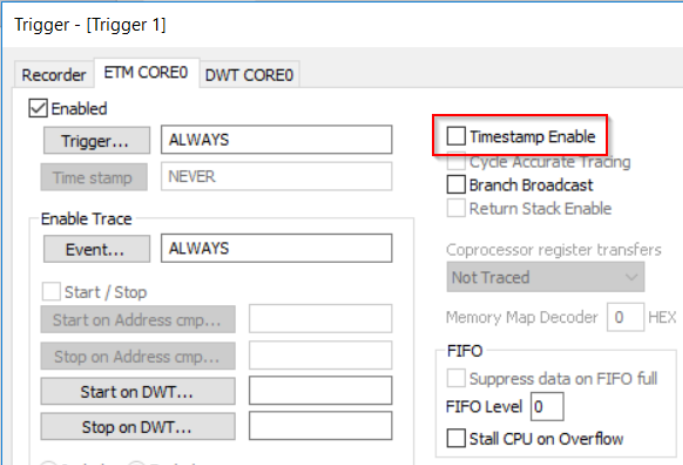This screenshot has height=465, width=683.
Task: Click the Start on DWT... button
Action: [x=138, y=391]
